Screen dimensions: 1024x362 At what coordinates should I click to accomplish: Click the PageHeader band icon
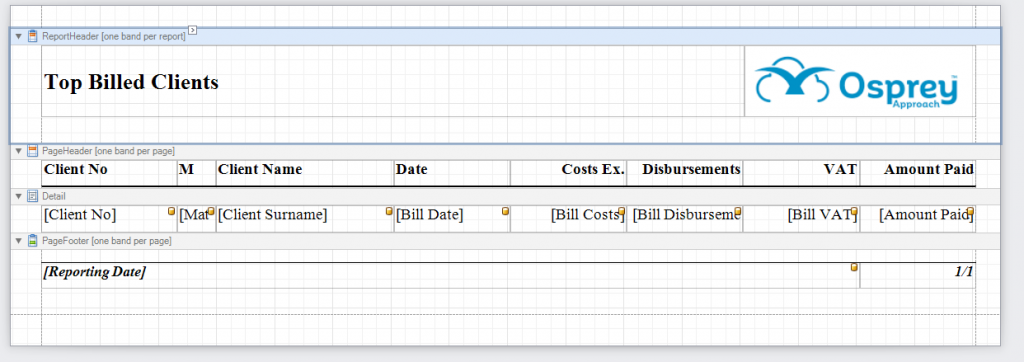(33, 151)
